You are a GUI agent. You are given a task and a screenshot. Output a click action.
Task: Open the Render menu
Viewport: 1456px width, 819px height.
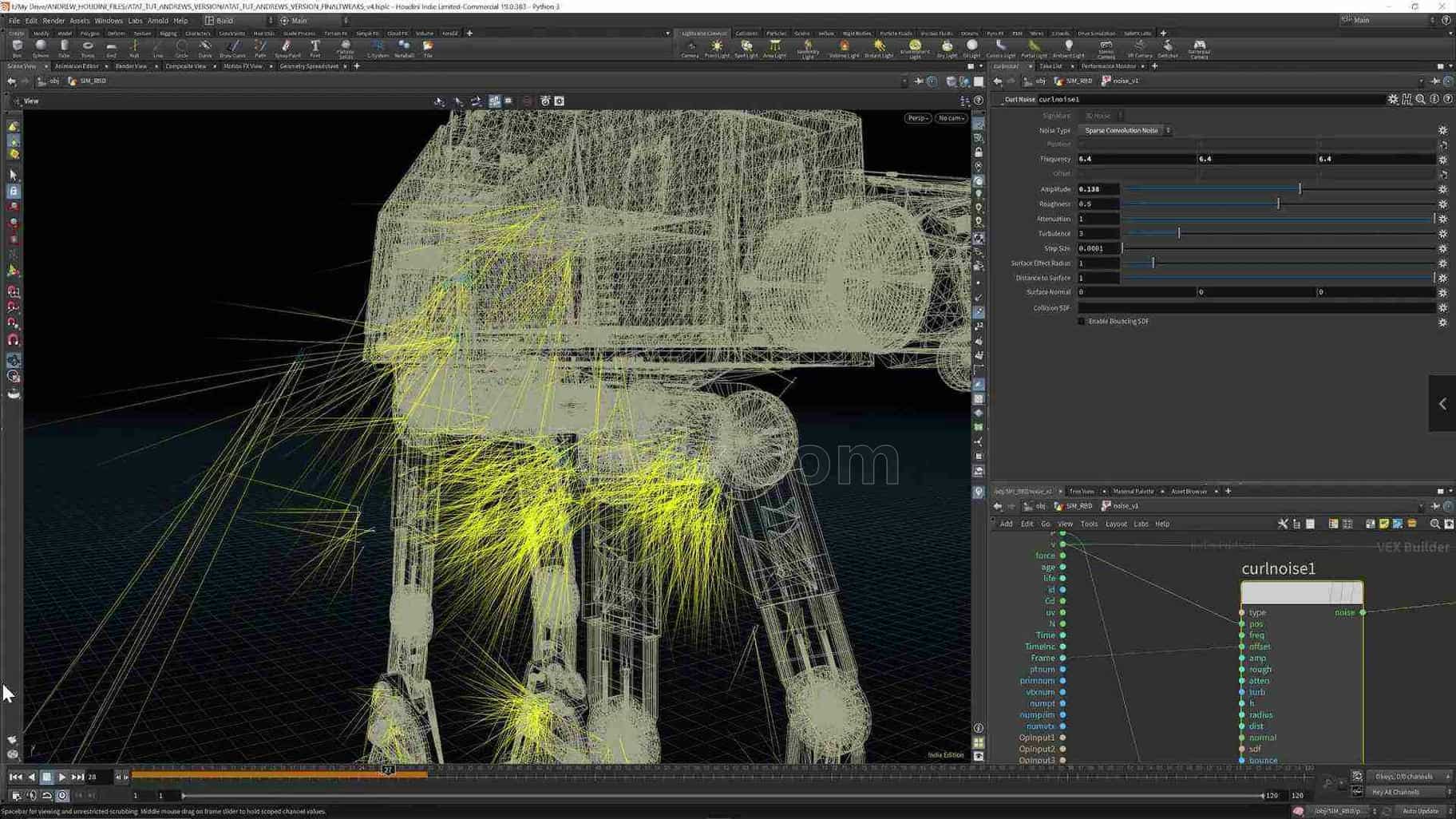click(x=53, y=21)
